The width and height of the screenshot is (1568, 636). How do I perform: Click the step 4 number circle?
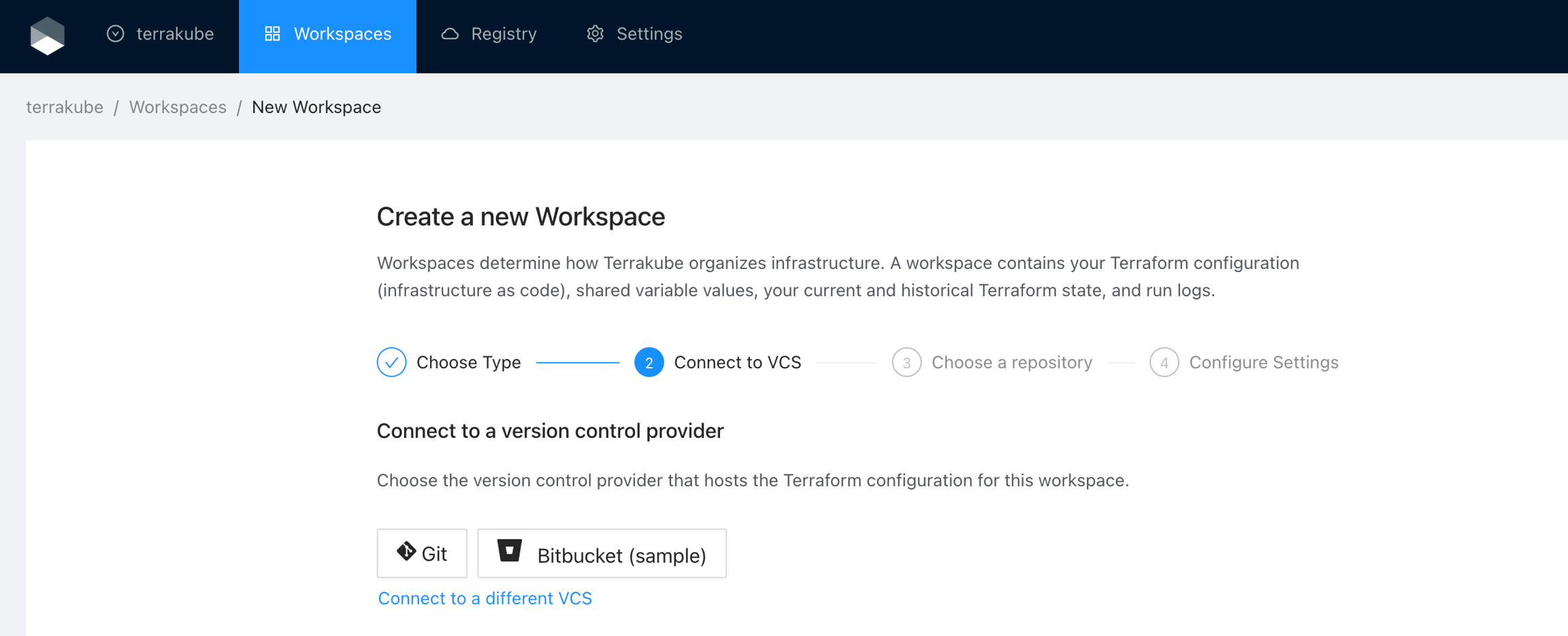(1164, 362)
